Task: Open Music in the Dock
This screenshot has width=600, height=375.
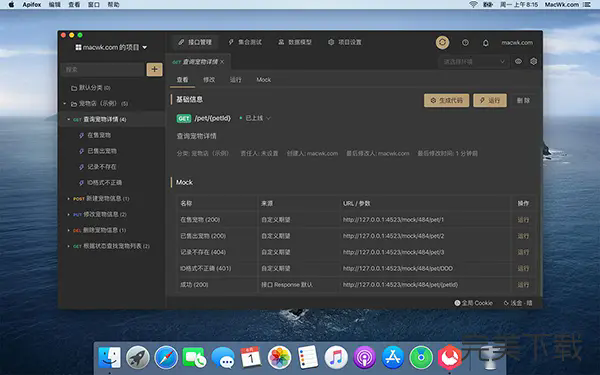Action: 336,357
